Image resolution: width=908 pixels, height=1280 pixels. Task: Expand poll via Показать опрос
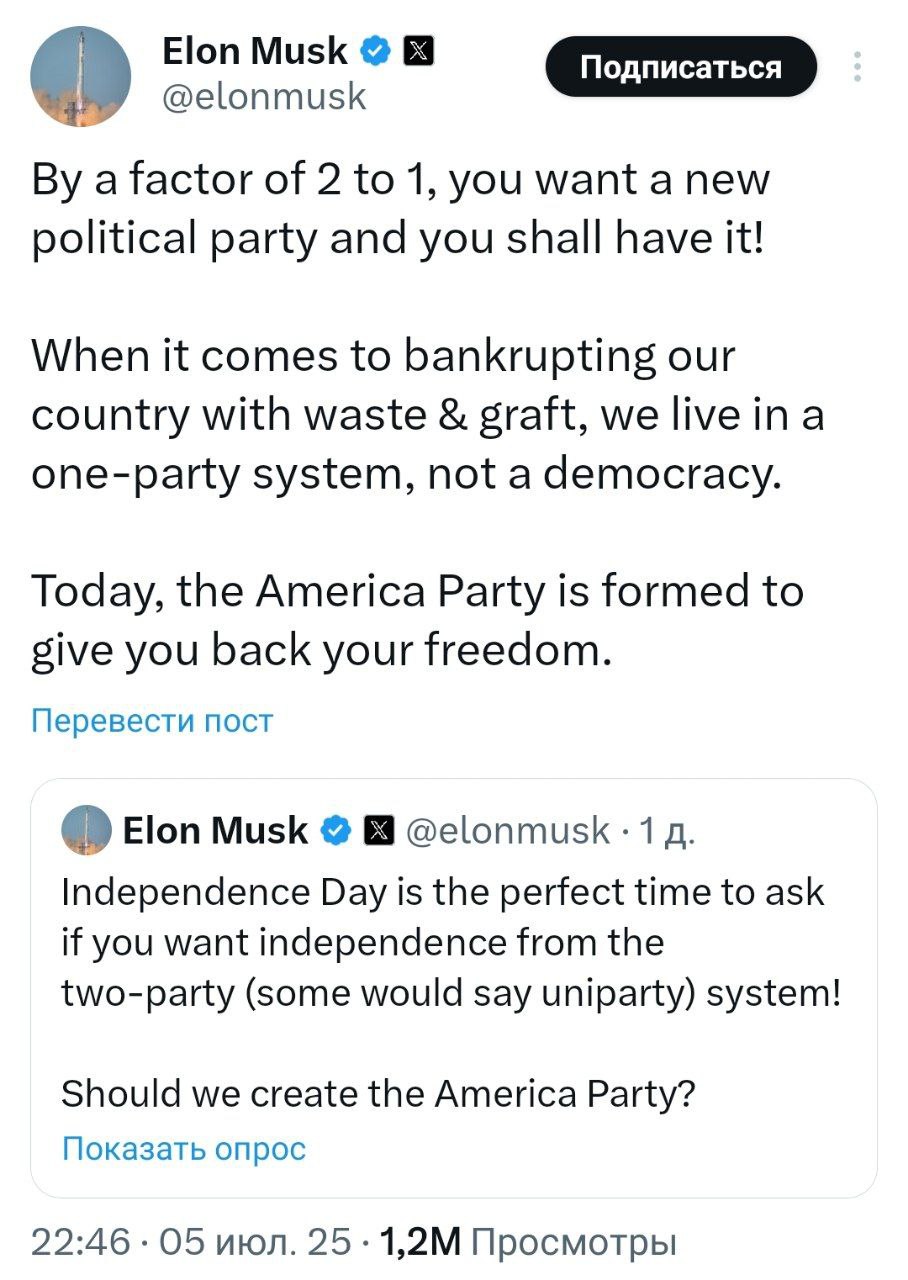pos(184,1149)
